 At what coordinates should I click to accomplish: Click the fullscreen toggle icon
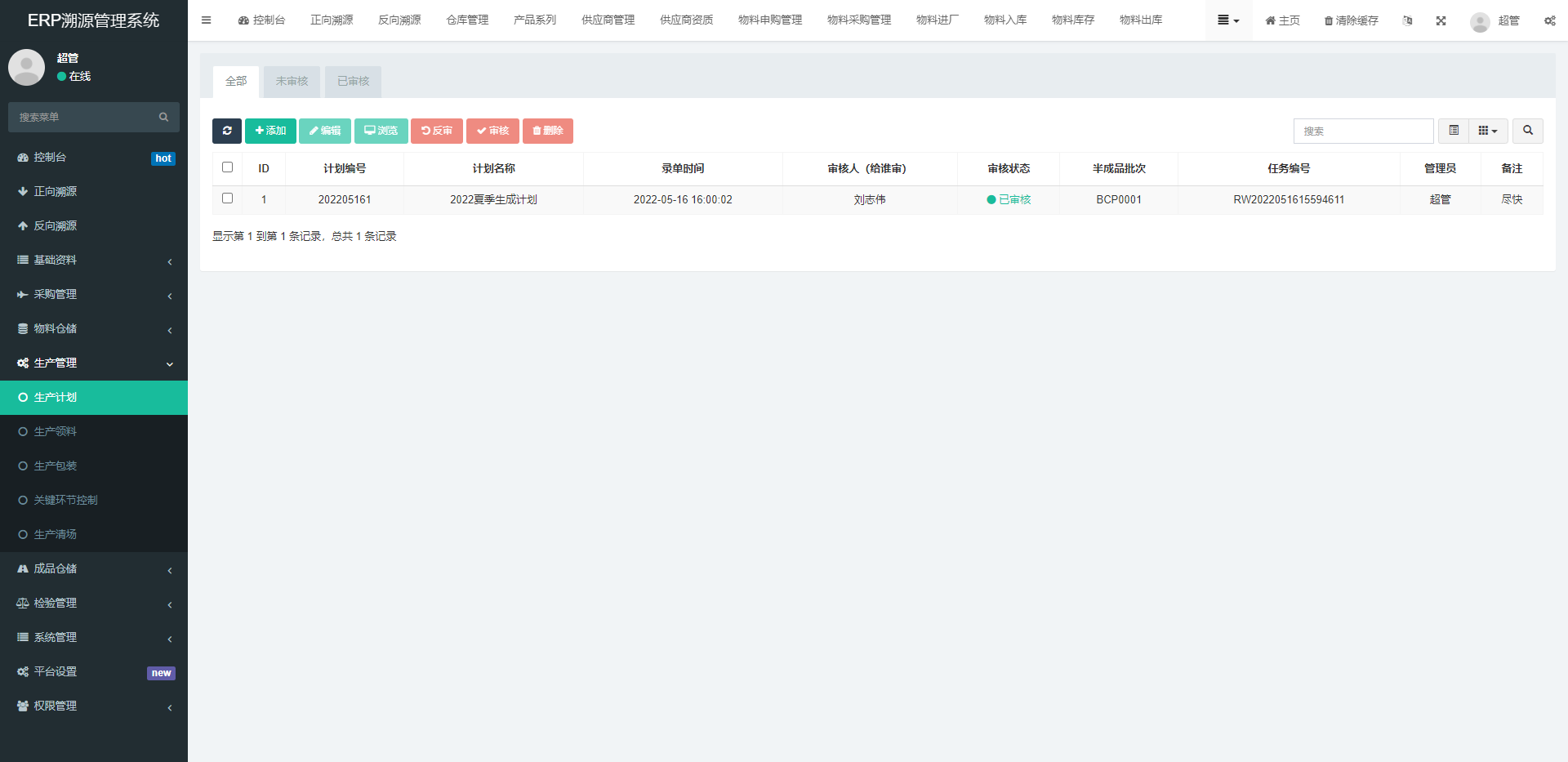[x=1441, y=20]
